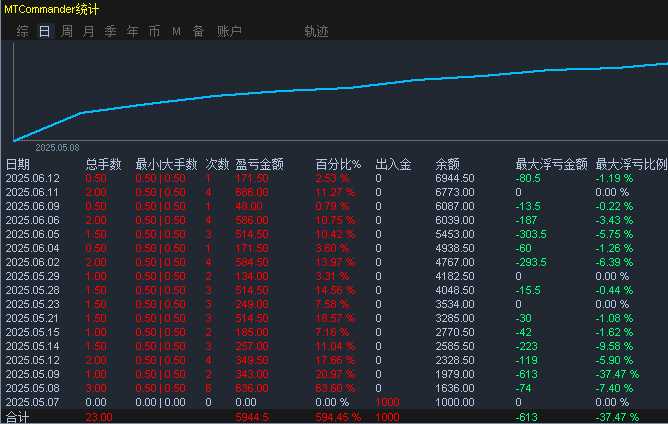
Task: Click the floating loss ratio -5.75 %
Action: [614, 234]
